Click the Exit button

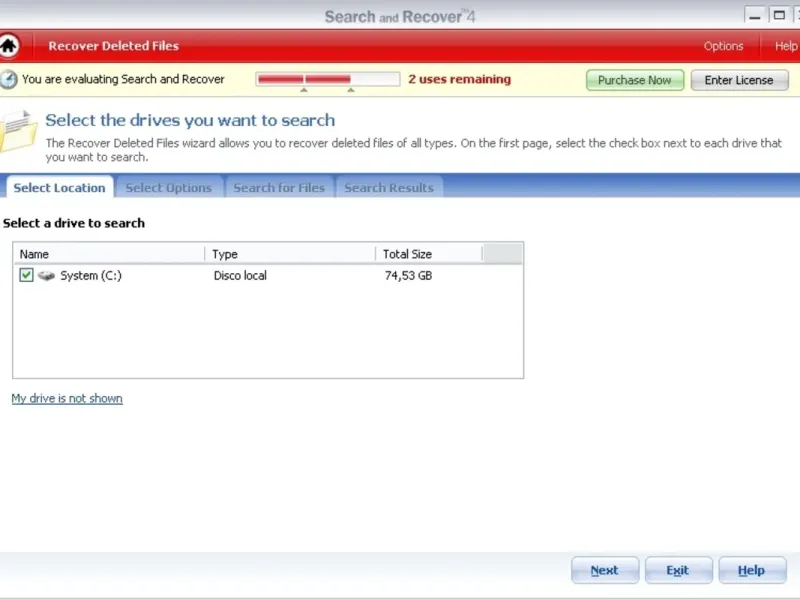point(678,570)
